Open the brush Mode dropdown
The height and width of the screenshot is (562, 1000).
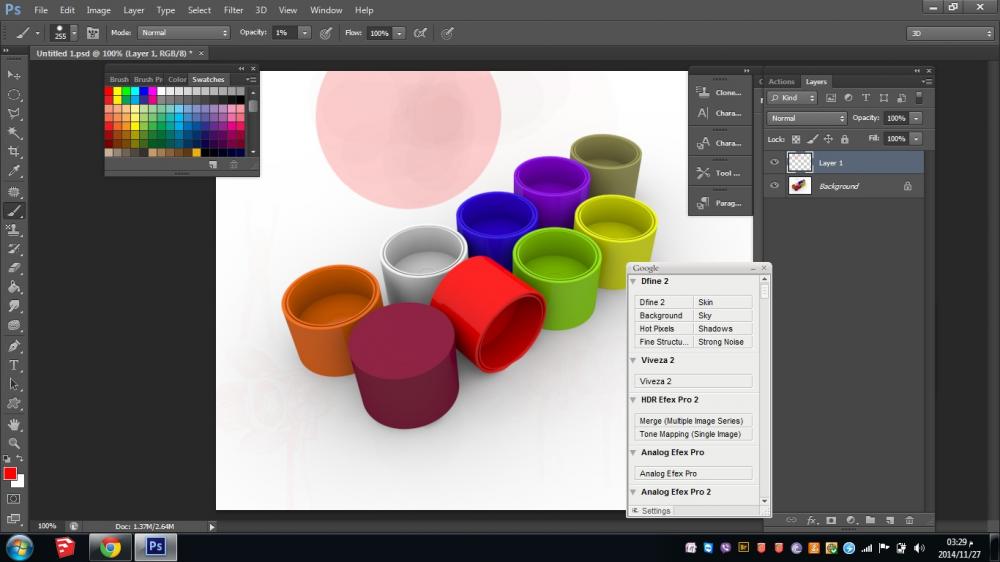click(x=183, y=33)
